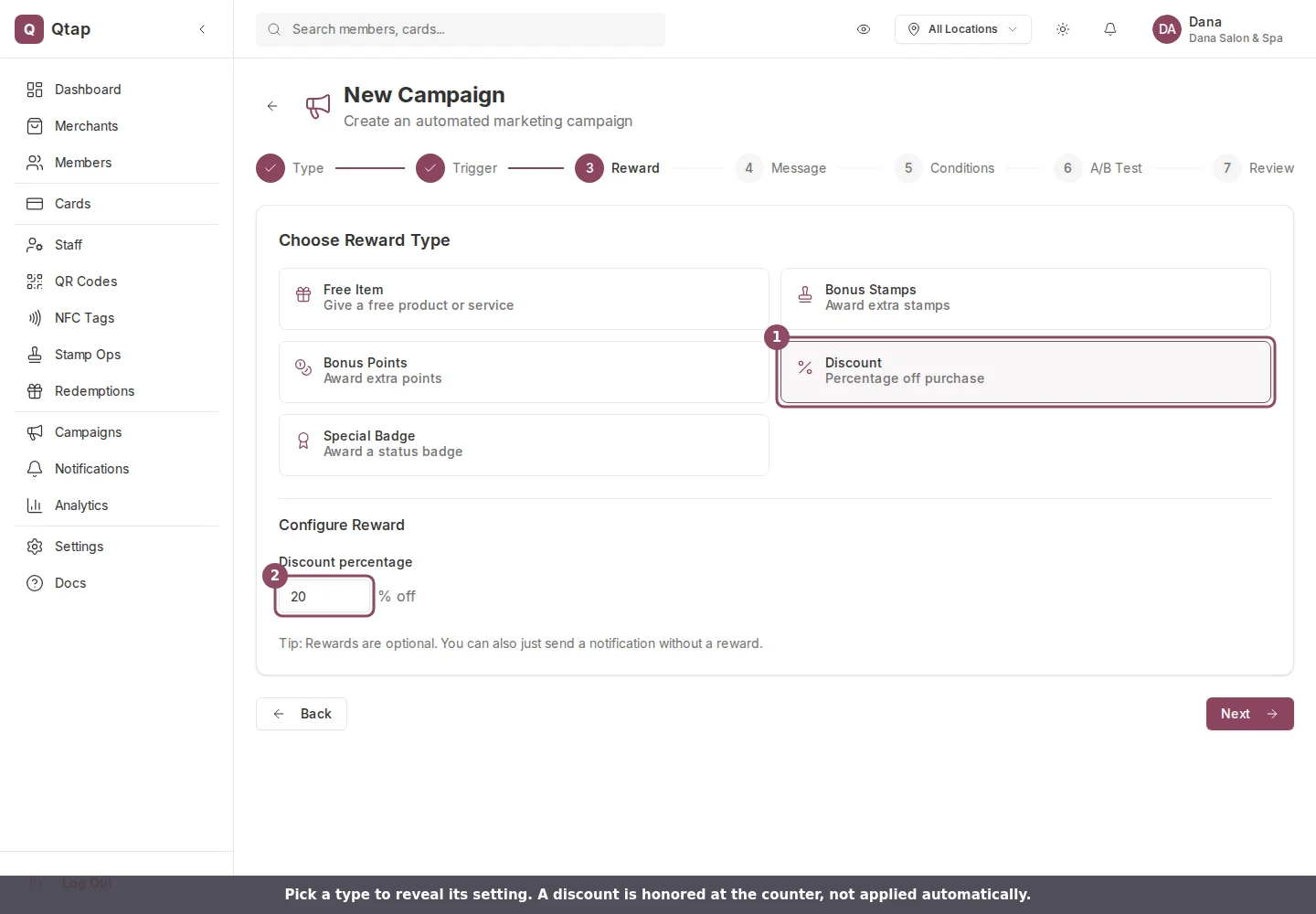The width and height of the screenshot is (1316, 914).
Task: Open Dashboard from the sidebar
Action: (117, 90)
